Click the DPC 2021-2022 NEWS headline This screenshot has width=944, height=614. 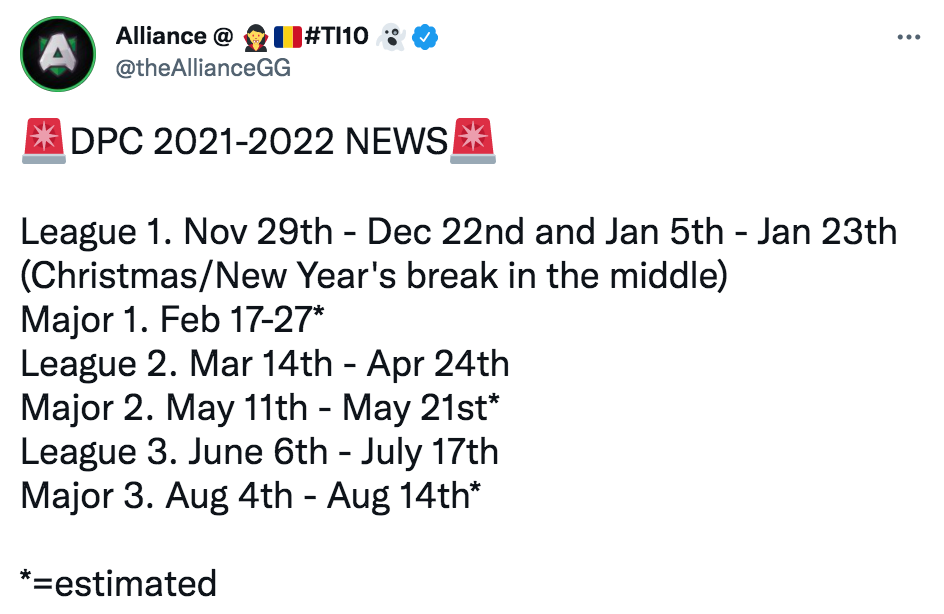tap(259, 142)
